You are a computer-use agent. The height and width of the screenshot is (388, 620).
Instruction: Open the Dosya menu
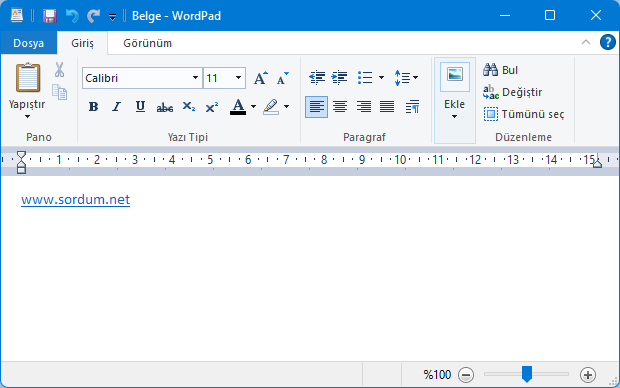(x=28, y=43)
